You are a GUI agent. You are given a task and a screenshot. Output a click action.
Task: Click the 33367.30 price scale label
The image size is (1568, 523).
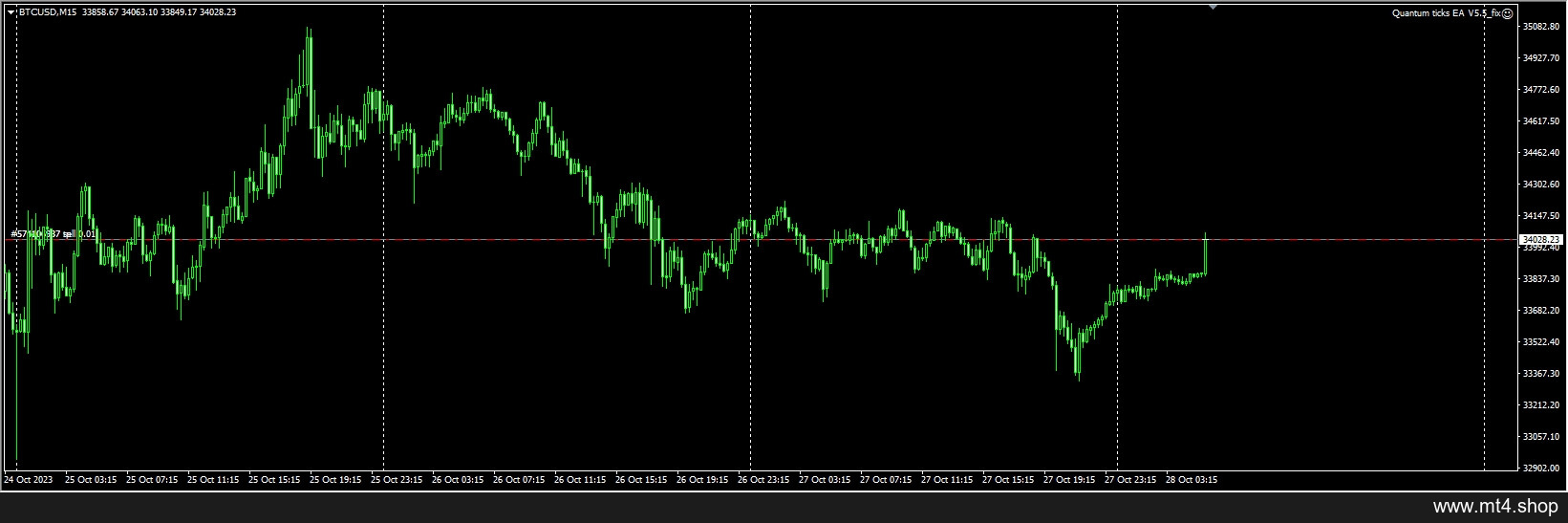click(x=1541, y=374)
